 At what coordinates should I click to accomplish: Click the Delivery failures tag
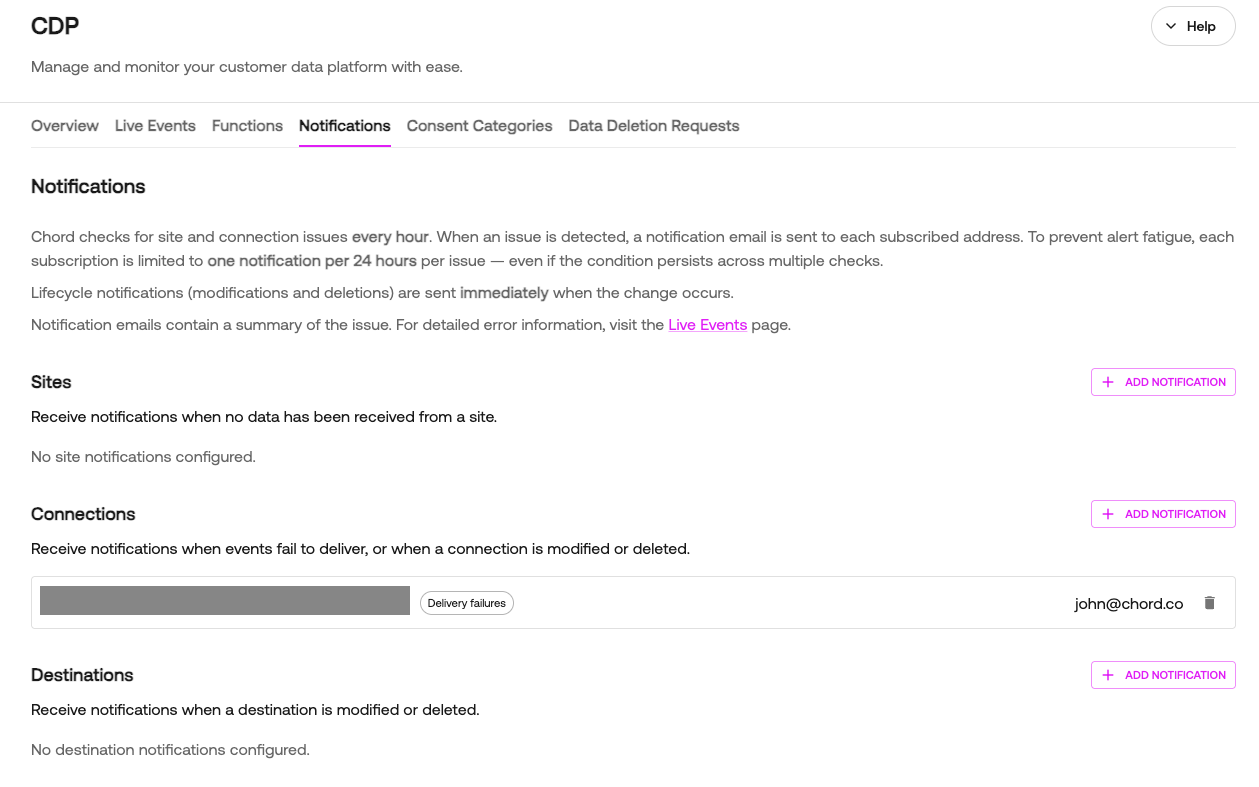[466, 603]
